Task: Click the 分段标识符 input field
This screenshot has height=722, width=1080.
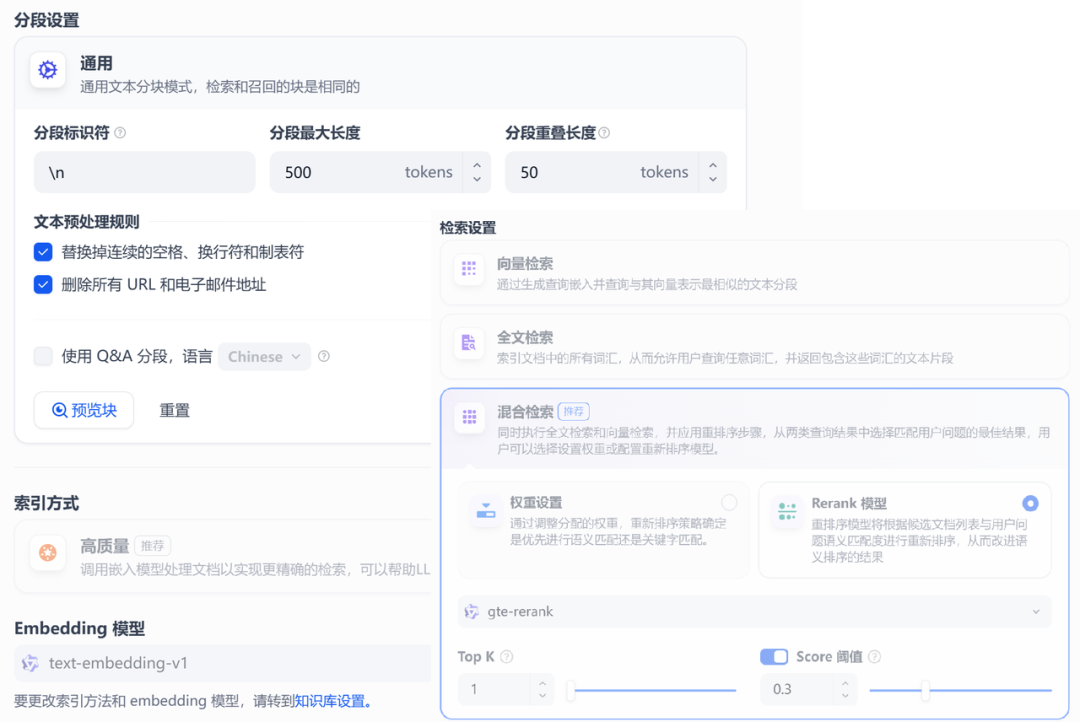Action: (145, 172)
